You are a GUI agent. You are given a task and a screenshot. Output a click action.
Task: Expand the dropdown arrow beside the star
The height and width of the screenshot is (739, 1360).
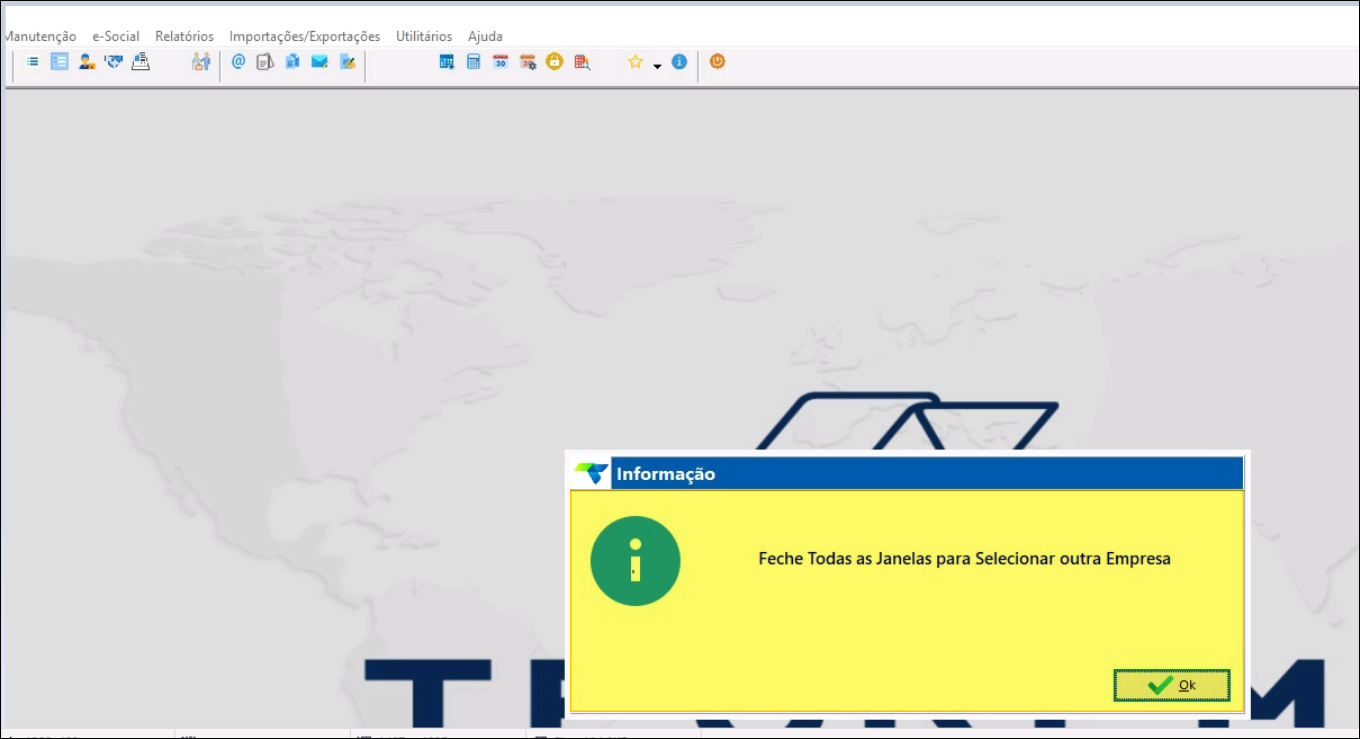click(x=657, y=66)
